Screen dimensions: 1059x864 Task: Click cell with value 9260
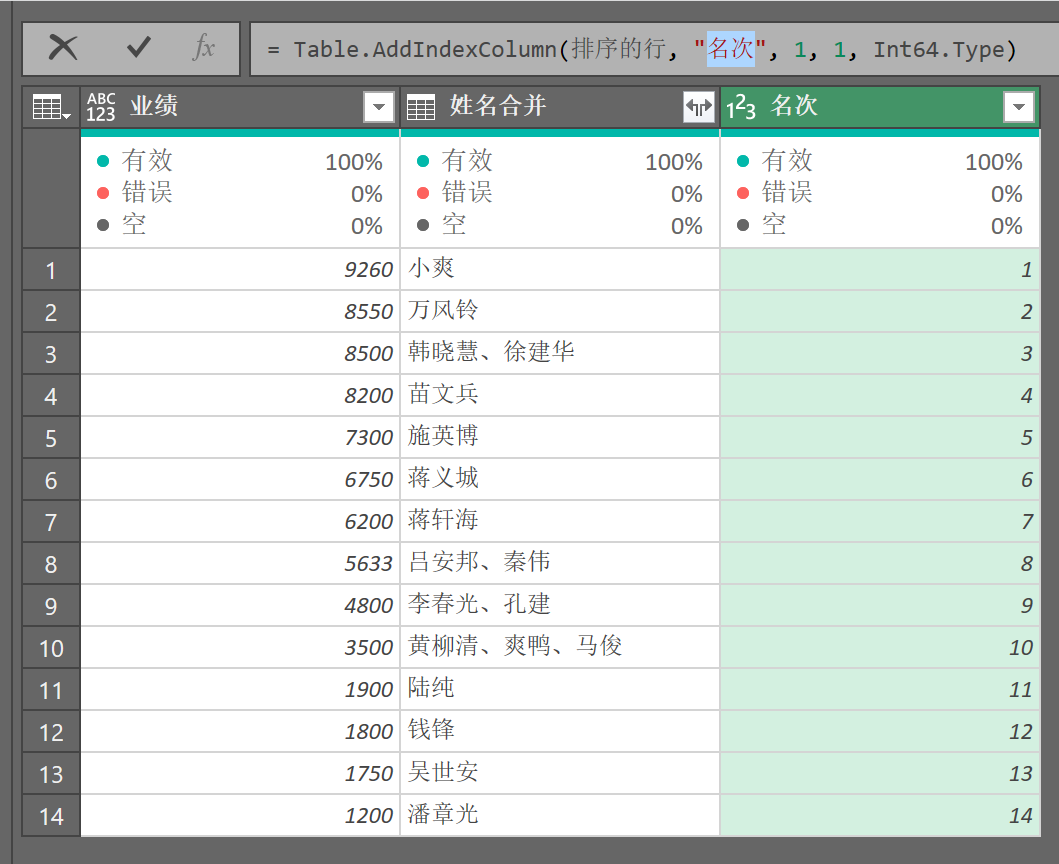point(240,270)
